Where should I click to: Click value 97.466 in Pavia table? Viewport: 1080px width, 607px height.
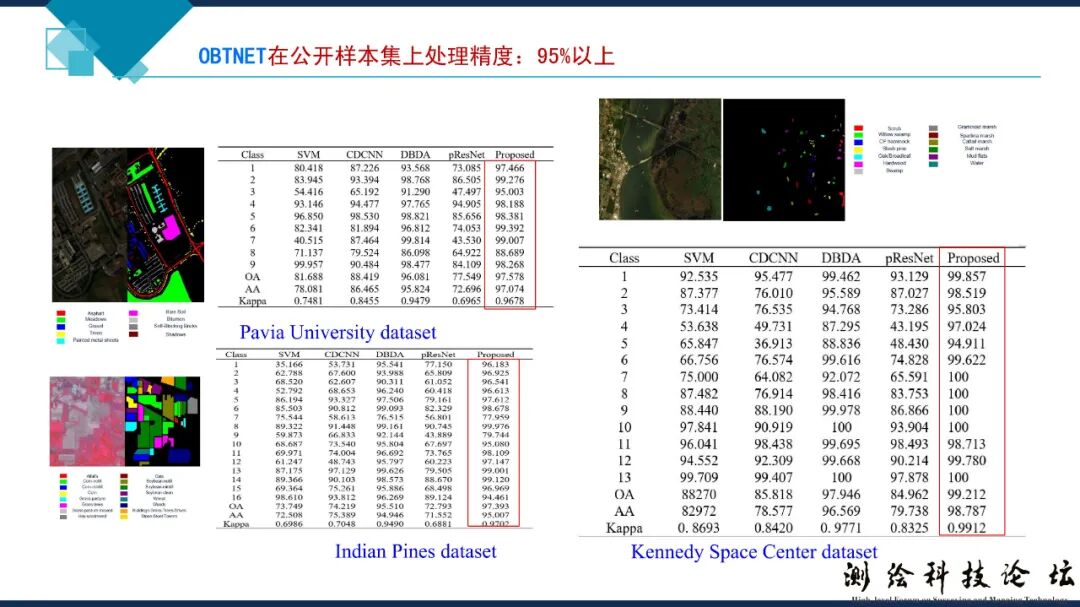(510, 168)
